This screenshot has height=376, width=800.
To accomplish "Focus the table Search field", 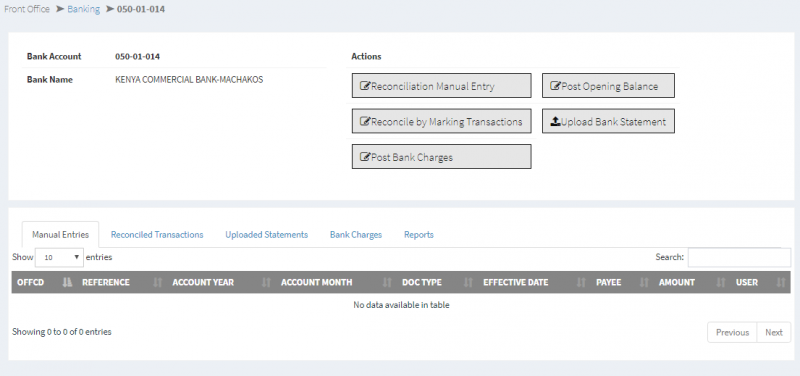I will (x=739, y=257).
